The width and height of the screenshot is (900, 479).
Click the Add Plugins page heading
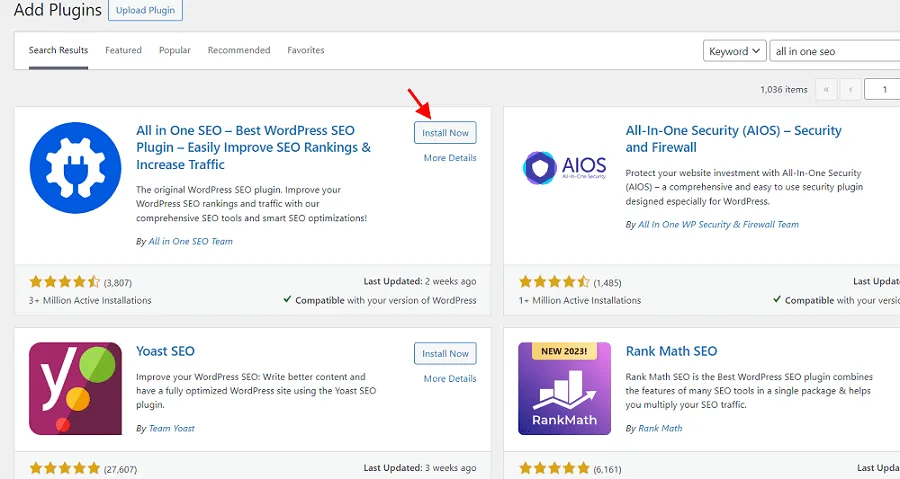click(57, 9)
